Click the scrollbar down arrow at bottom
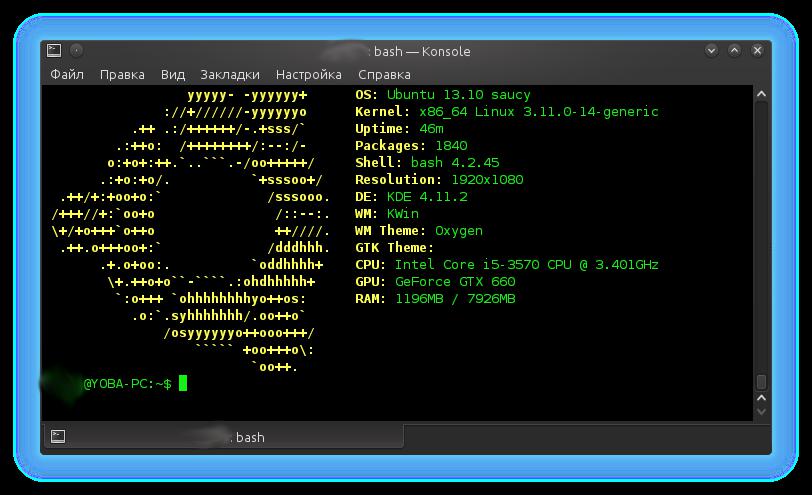The image size is (812, 495). [x=761, y=412]
